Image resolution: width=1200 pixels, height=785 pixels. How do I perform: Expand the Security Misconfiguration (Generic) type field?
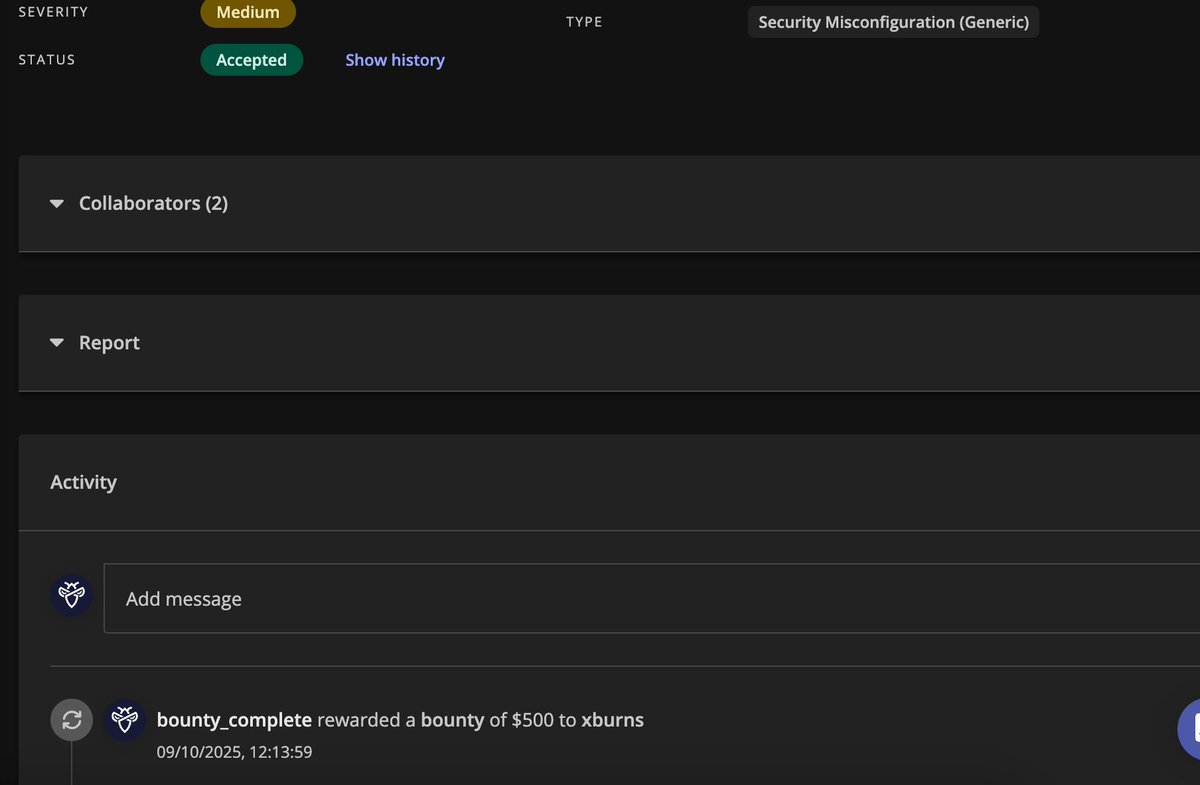893,21
